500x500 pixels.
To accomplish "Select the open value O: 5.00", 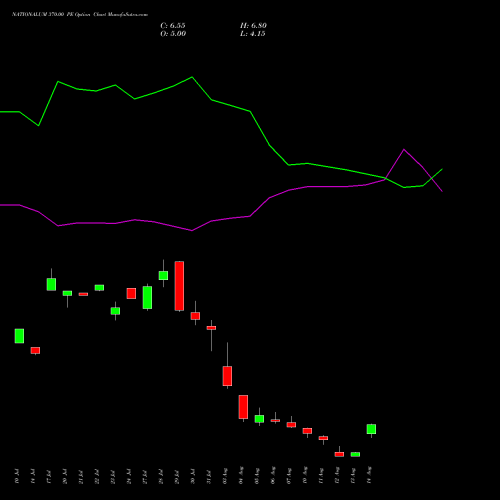I will (x=173, y=34).
